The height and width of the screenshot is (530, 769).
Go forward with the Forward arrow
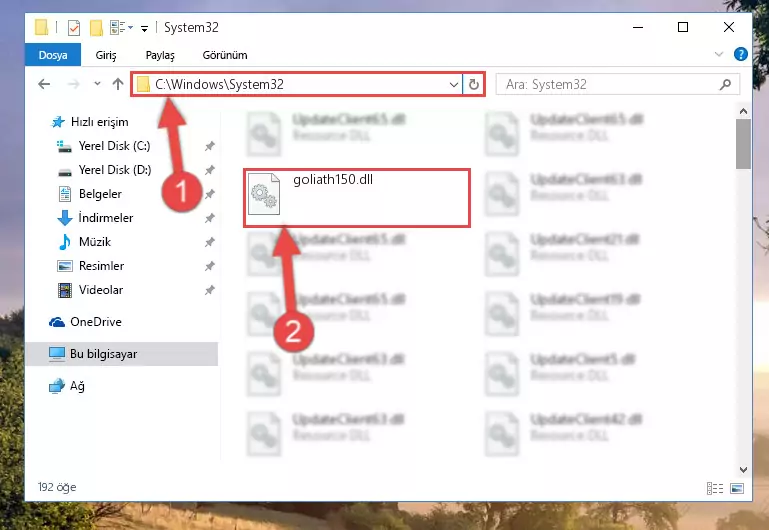[x=74, y=84]
